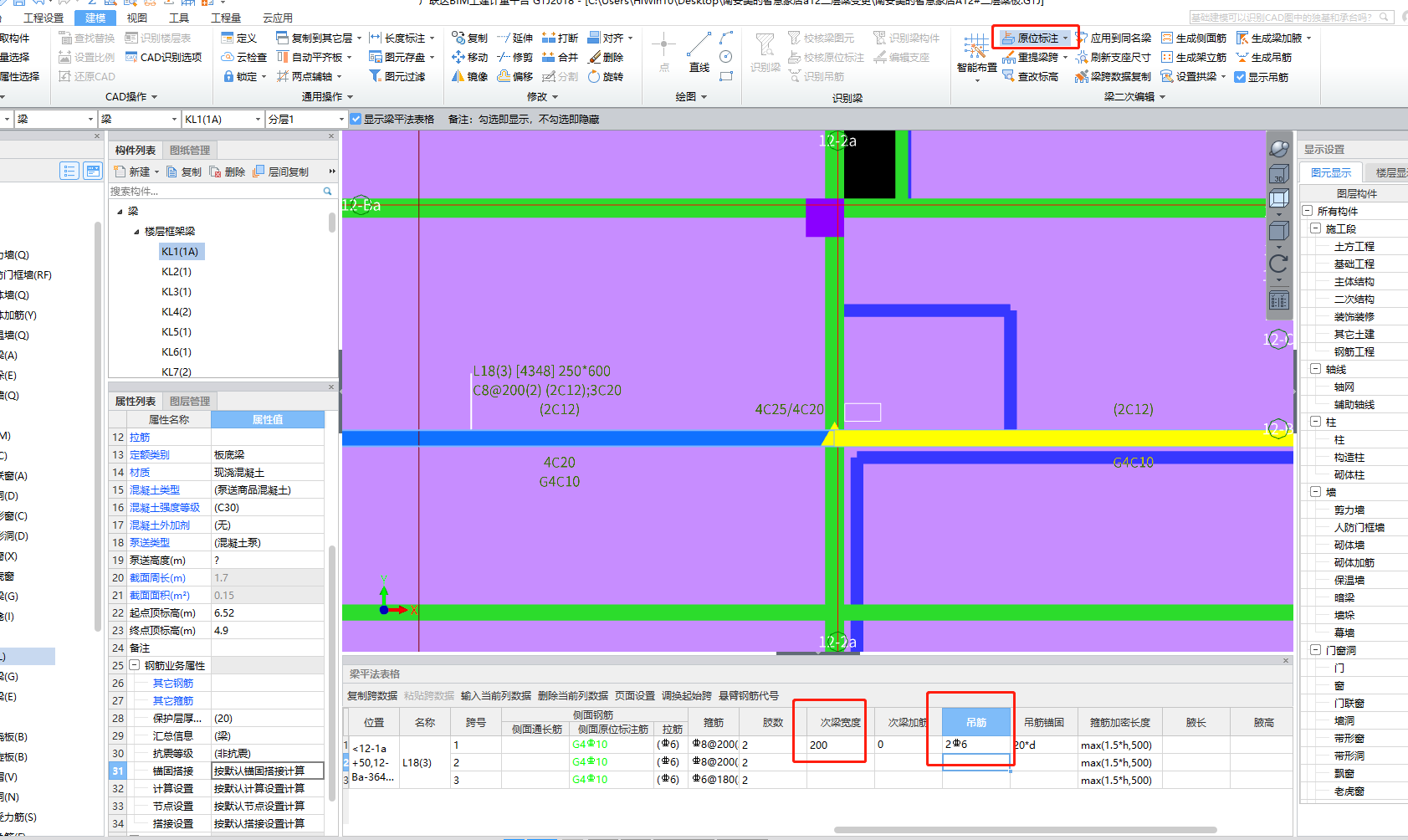Select the 直线 line drawing tool

coord(699,52)
